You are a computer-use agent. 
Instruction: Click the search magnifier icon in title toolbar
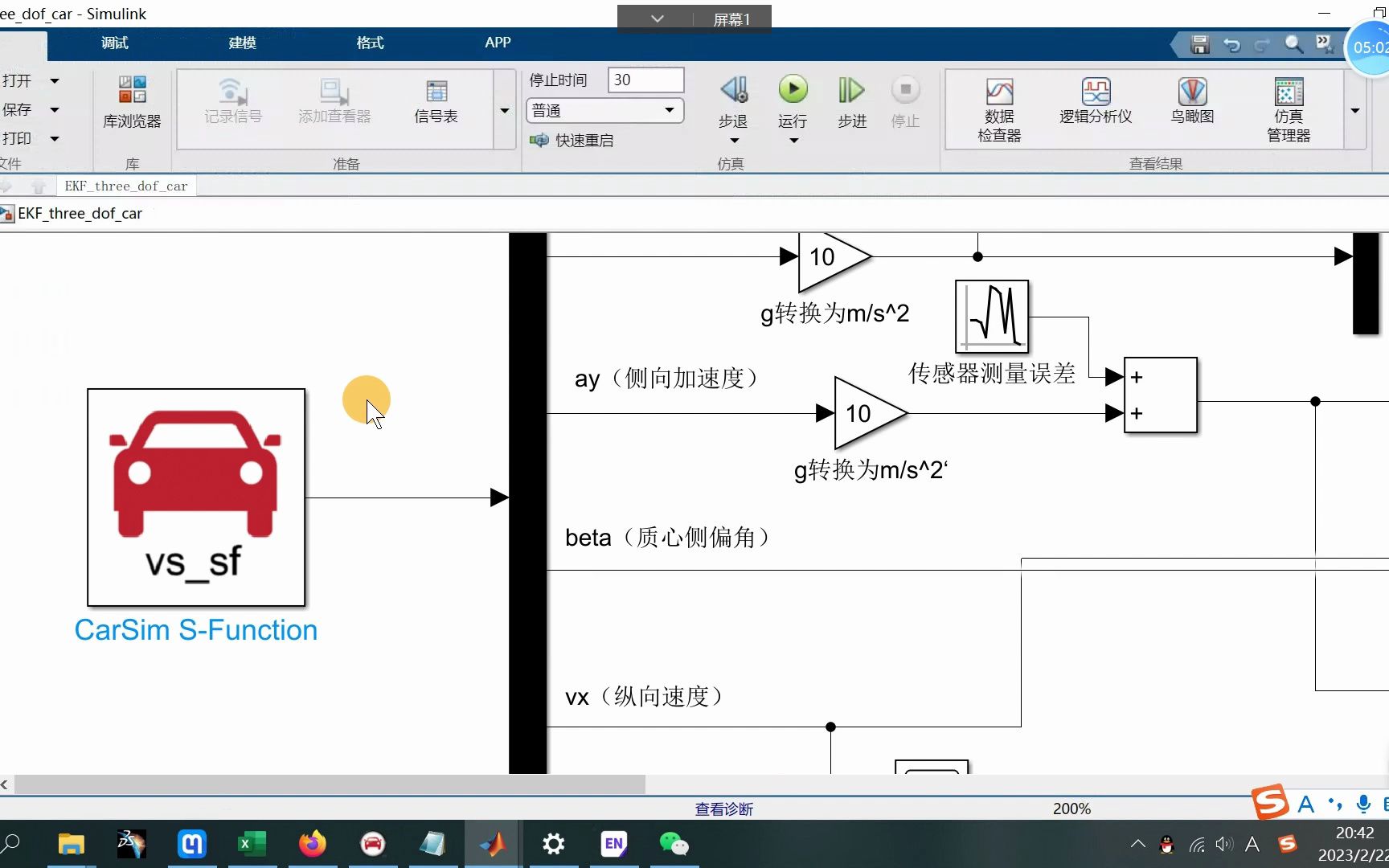pyautogui.click(x=1293, y=44)
